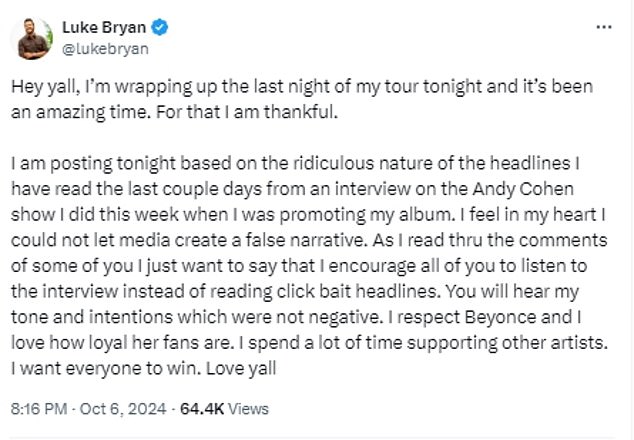This screenshot has width=634, height=440.
Task: Click the opening paragraph starting Hey yall
Action: tap(302, 99)
